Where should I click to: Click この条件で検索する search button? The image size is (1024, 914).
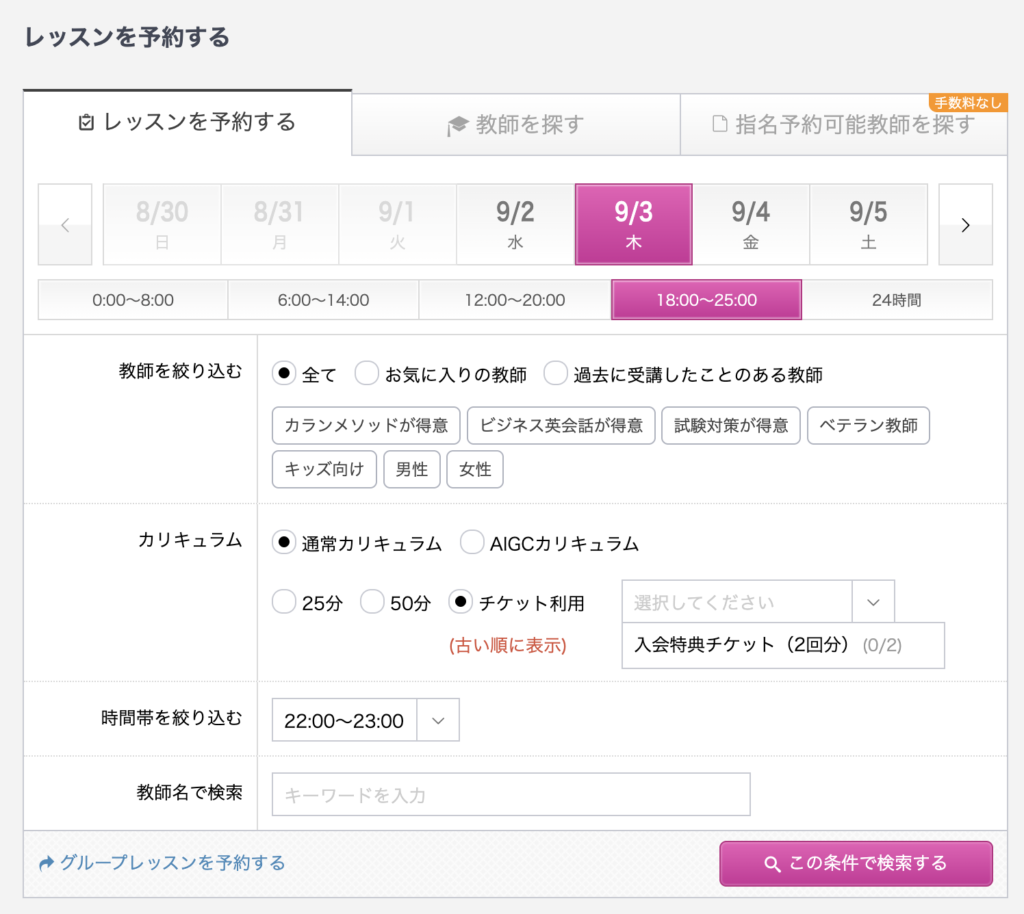pyautogui.click(x=856, y=863)
